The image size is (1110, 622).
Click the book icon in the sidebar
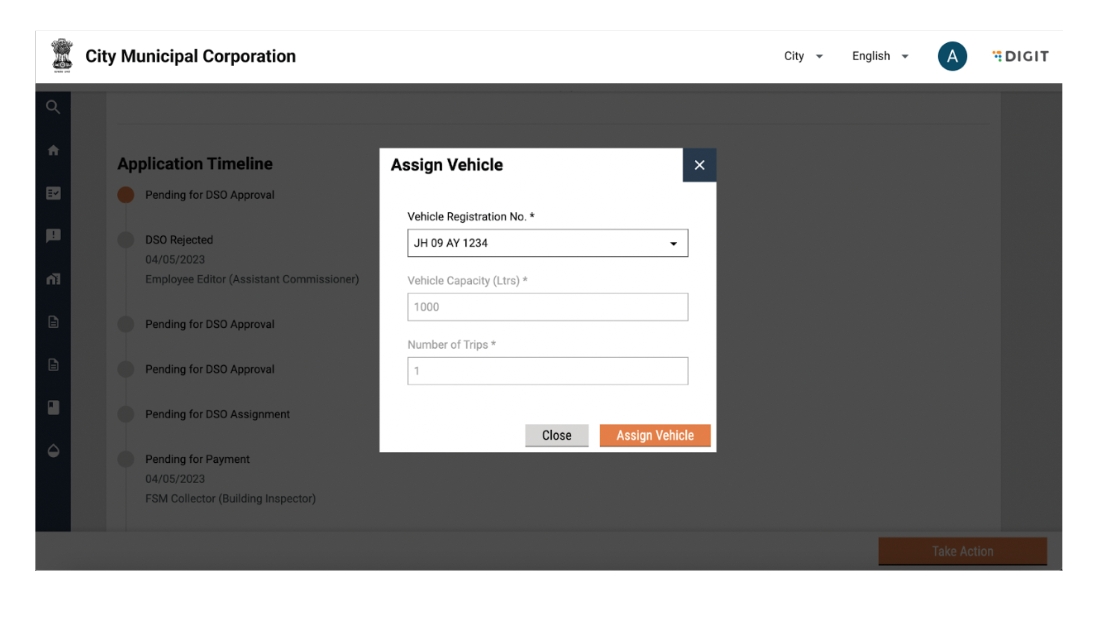[x=53, y=408]
